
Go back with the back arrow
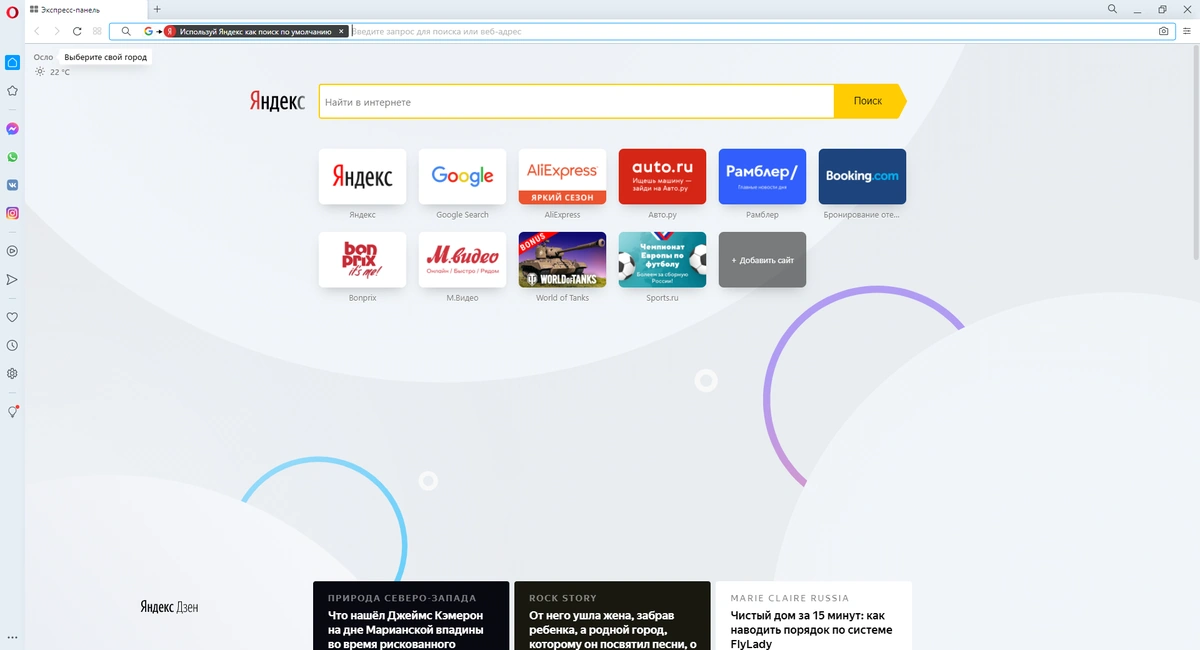[37, 31]
